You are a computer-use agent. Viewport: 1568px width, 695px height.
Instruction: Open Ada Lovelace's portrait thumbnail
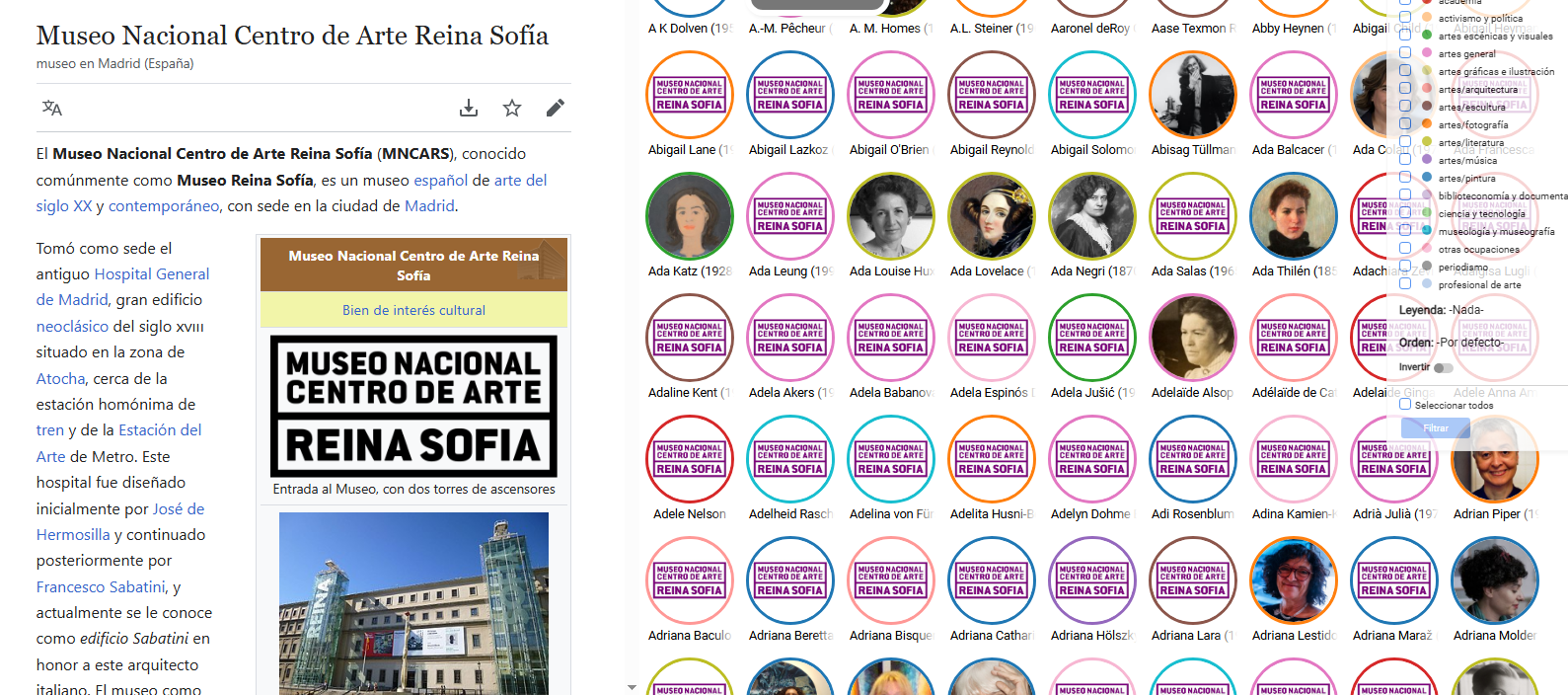point(992,216)
